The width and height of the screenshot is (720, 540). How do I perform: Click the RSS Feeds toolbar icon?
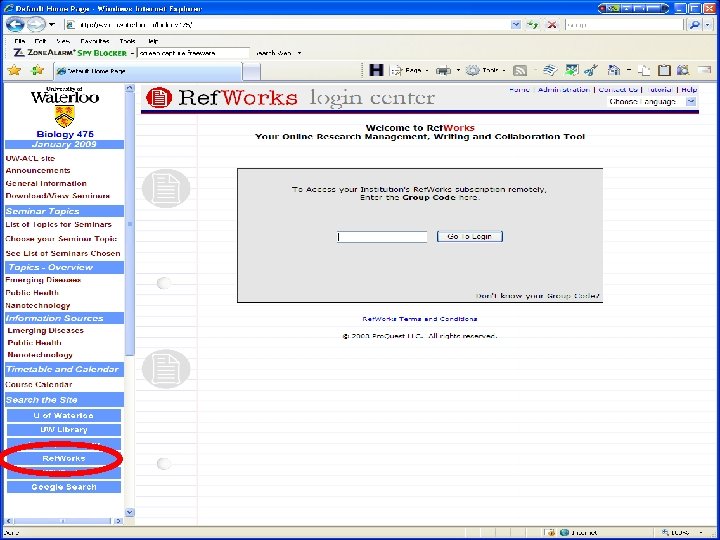(x=520, y=70)
